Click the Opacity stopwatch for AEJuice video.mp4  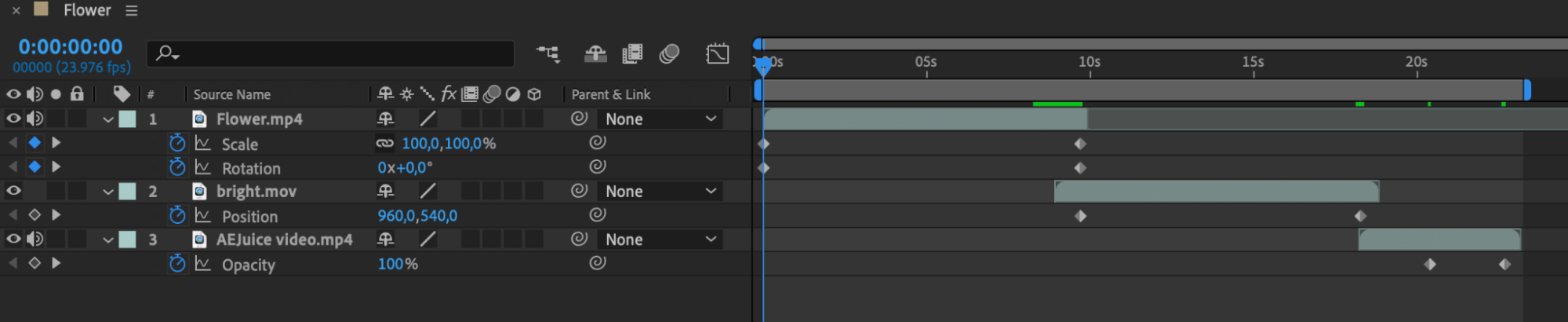coord(177,264)
